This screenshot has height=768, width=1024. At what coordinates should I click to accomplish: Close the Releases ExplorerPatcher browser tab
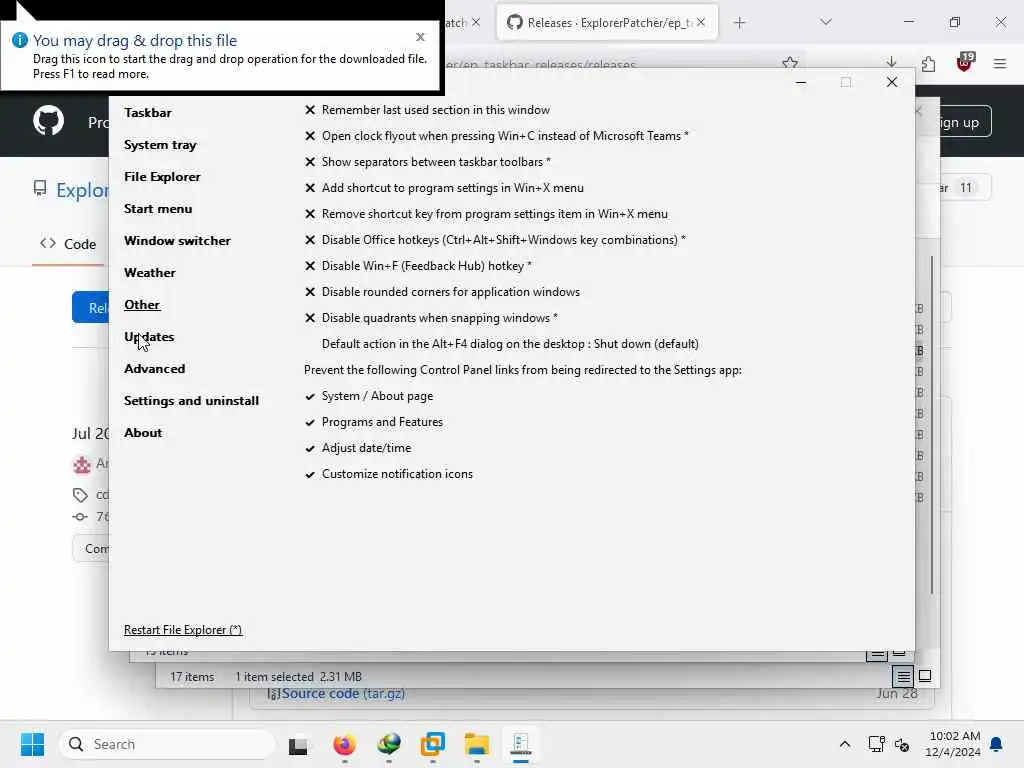tap(701, 22)
